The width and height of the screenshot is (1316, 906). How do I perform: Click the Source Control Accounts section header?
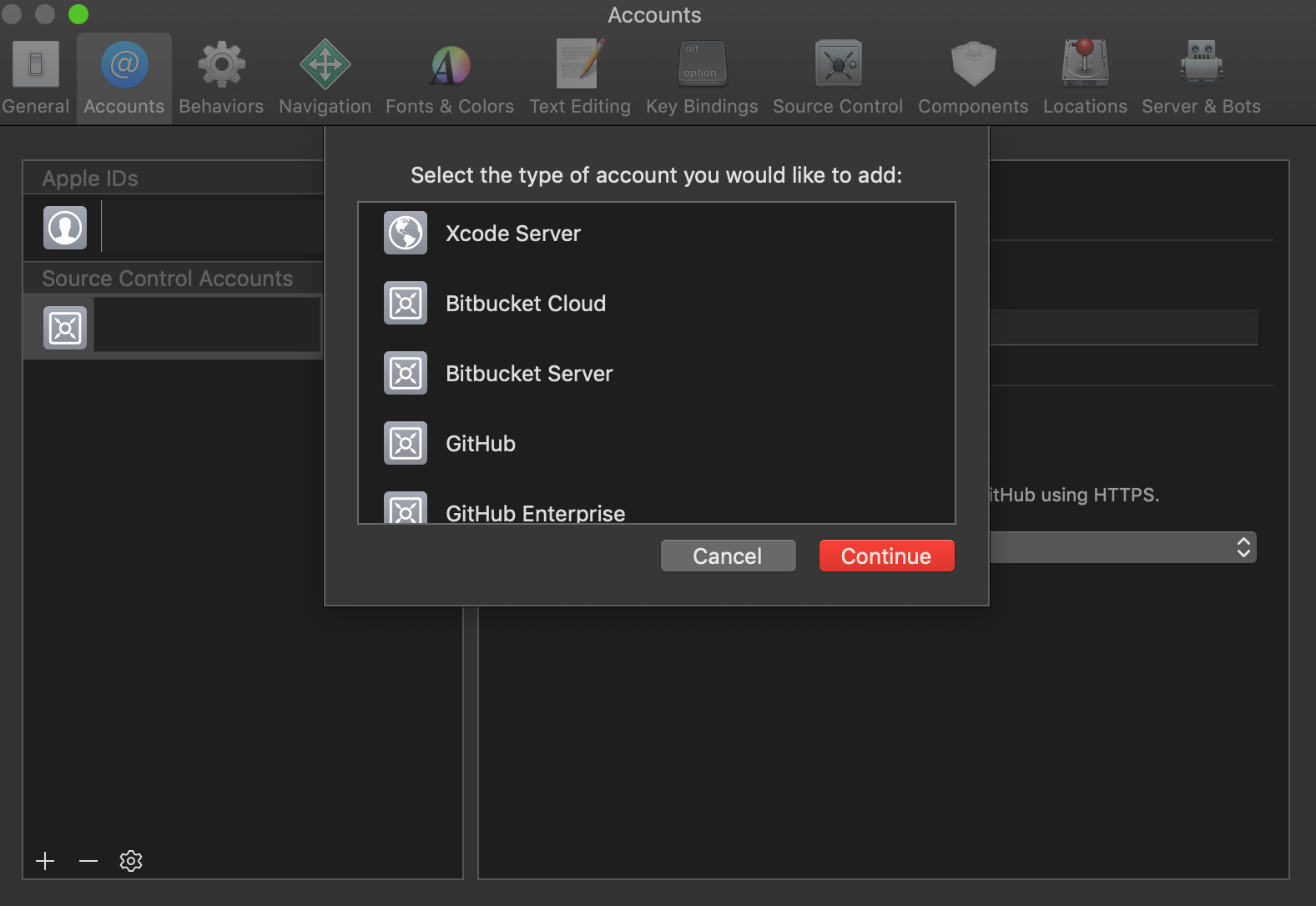click(168, 279)
